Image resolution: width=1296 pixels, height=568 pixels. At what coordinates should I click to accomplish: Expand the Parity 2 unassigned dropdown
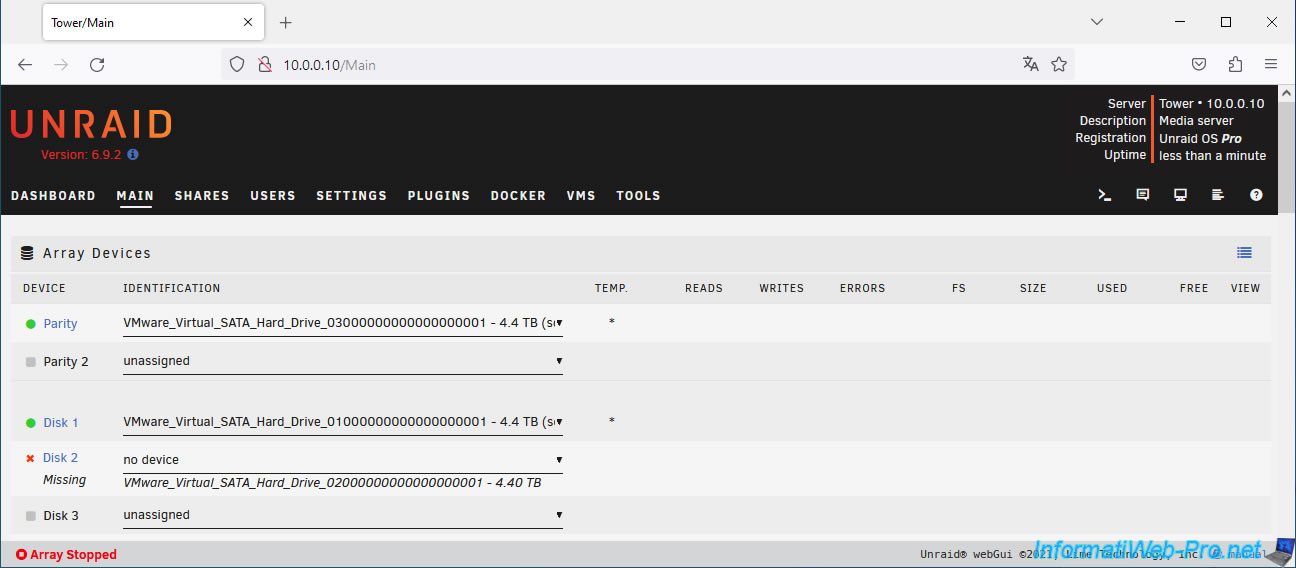(x=342, y=361)
